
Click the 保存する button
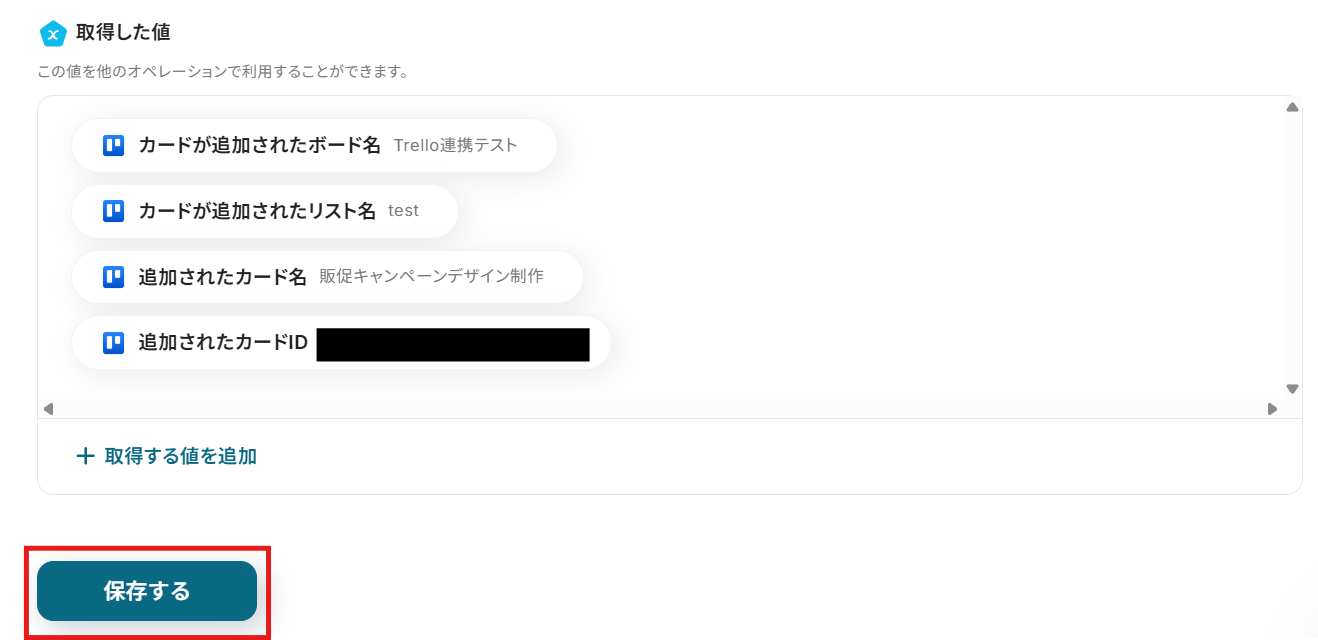point(147,591)
